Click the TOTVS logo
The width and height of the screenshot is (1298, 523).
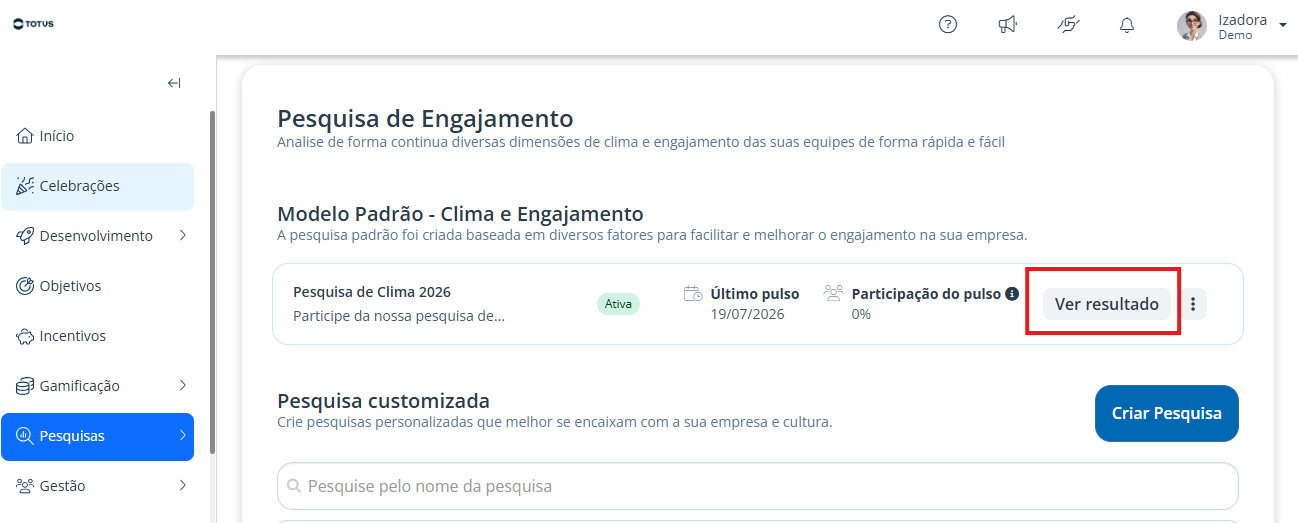[34, 24]
